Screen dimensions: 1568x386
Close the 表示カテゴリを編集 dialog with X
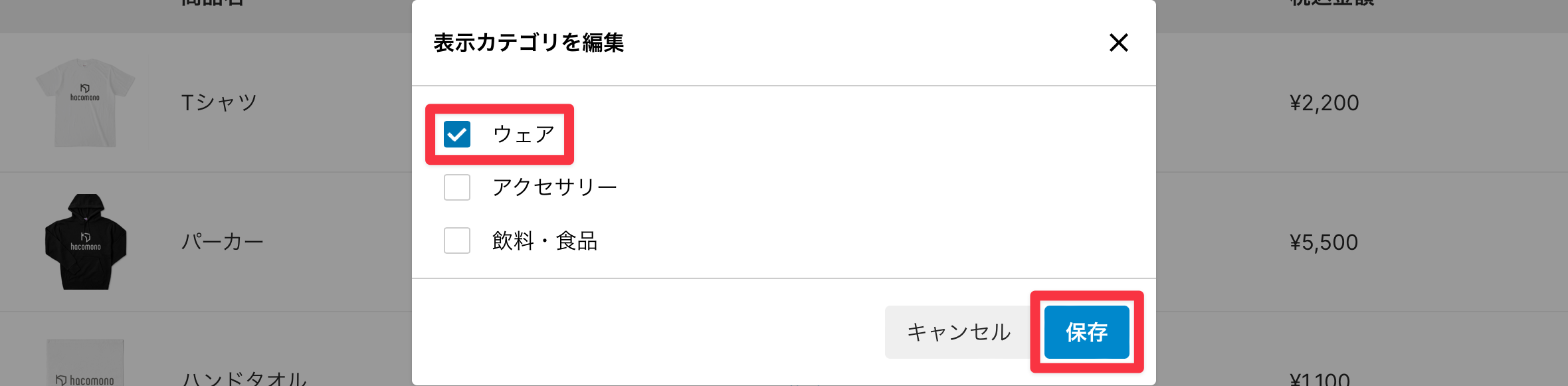[1119, 43]
